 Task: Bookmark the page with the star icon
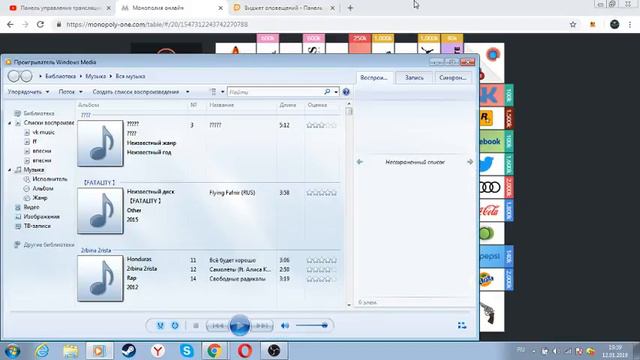click(x=573, y=24)
